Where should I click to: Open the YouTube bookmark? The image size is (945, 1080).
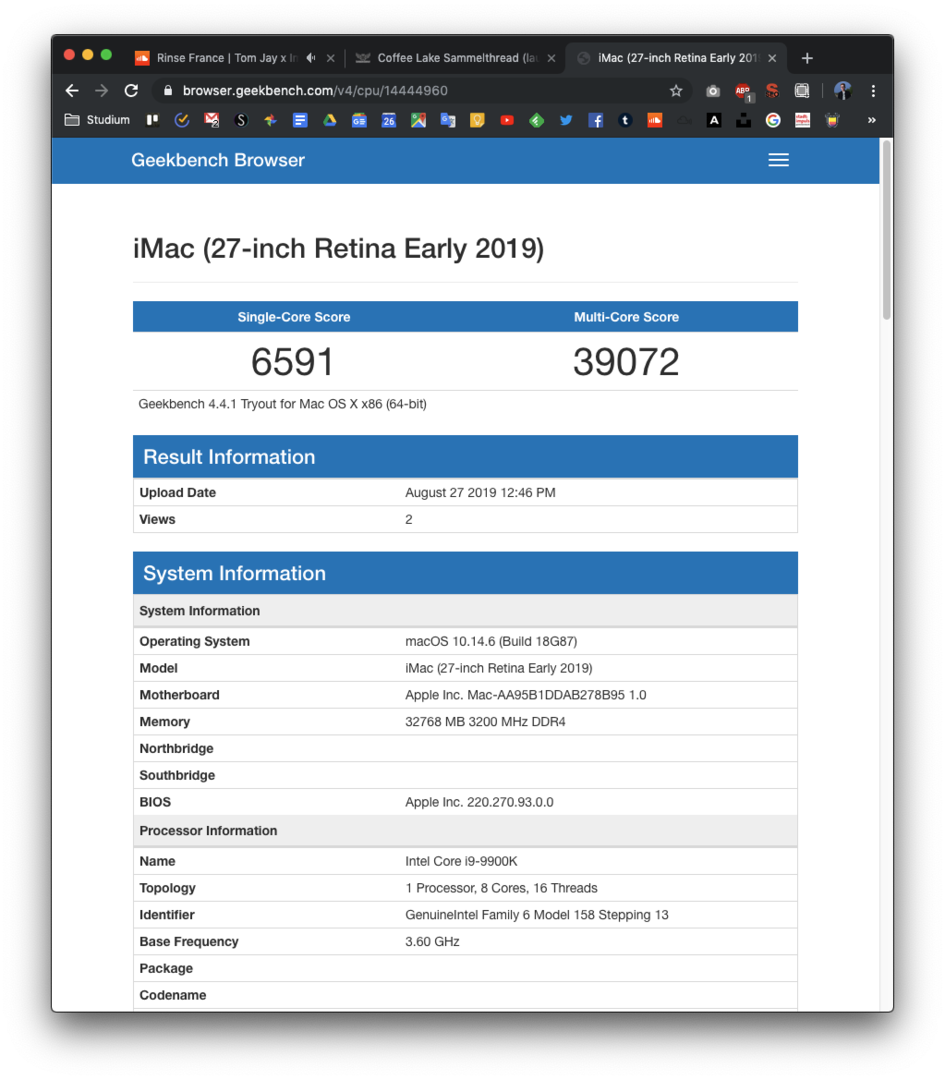coord(507,121)
